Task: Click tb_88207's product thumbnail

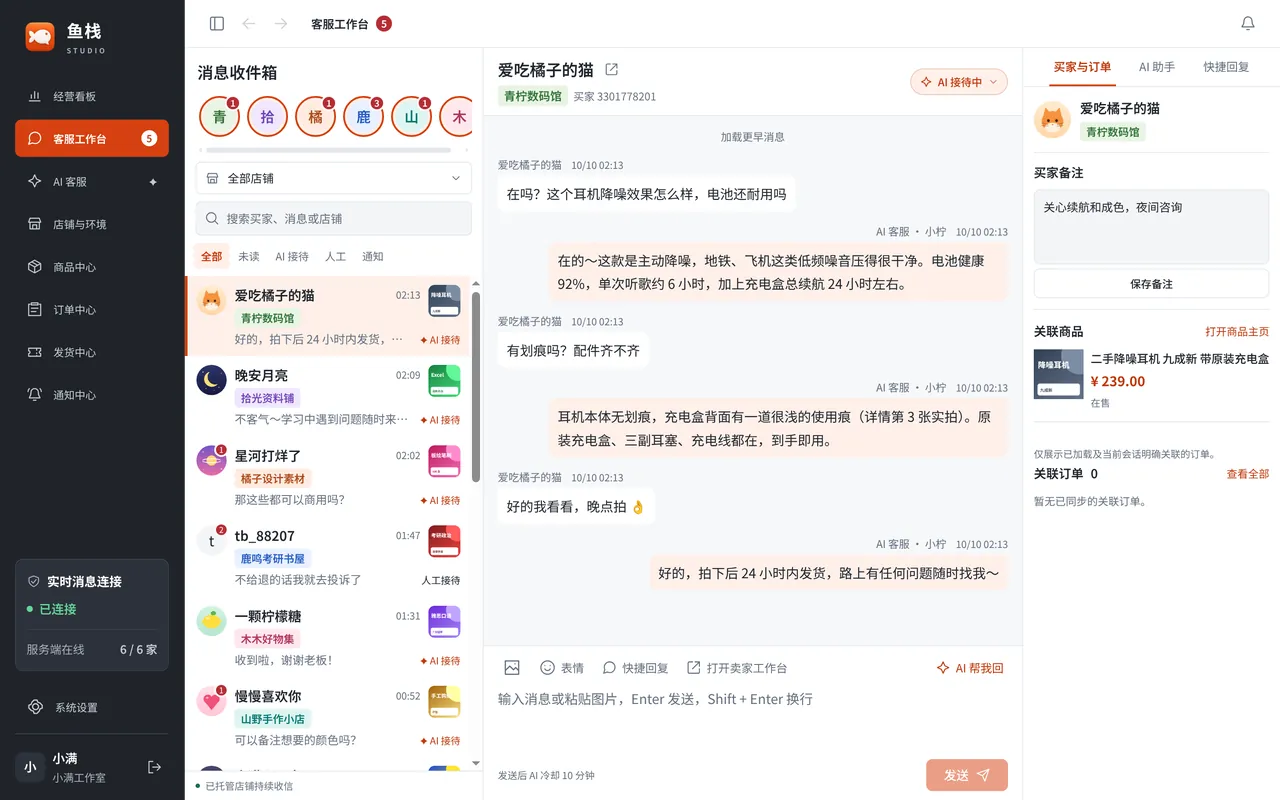Action: [444, 541]
